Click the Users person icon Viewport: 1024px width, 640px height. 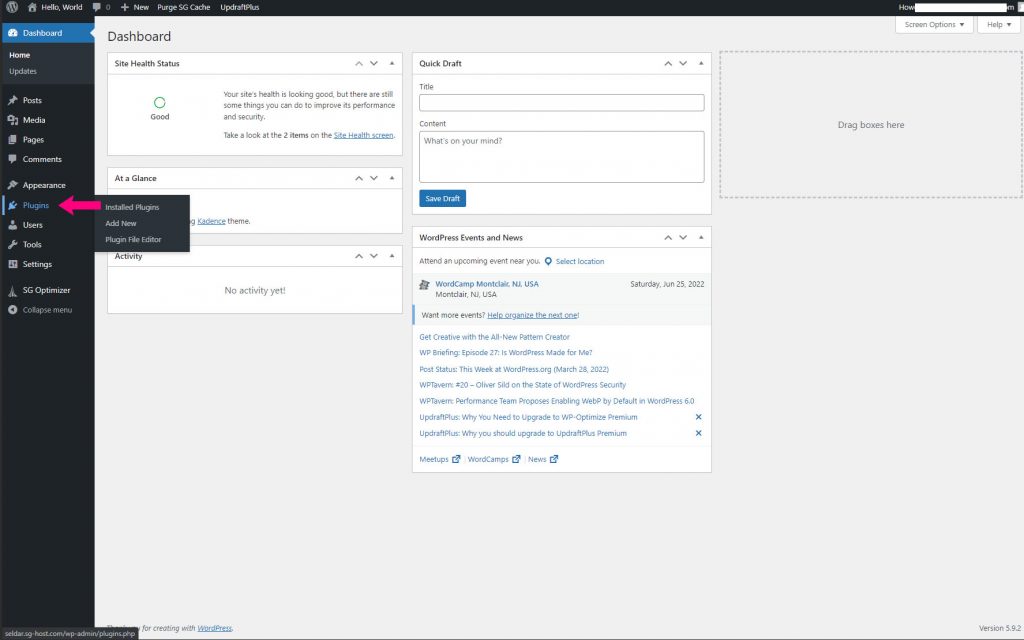click(x=12, y=225)
